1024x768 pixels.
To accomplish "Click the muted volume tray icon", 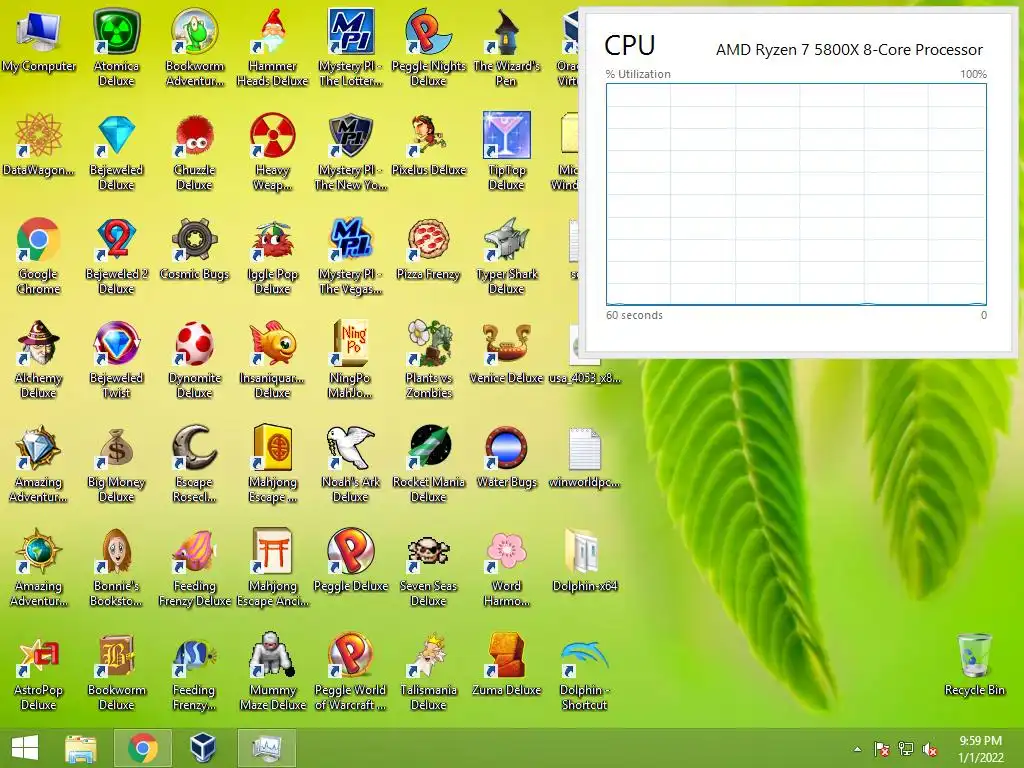I will 930,750.
